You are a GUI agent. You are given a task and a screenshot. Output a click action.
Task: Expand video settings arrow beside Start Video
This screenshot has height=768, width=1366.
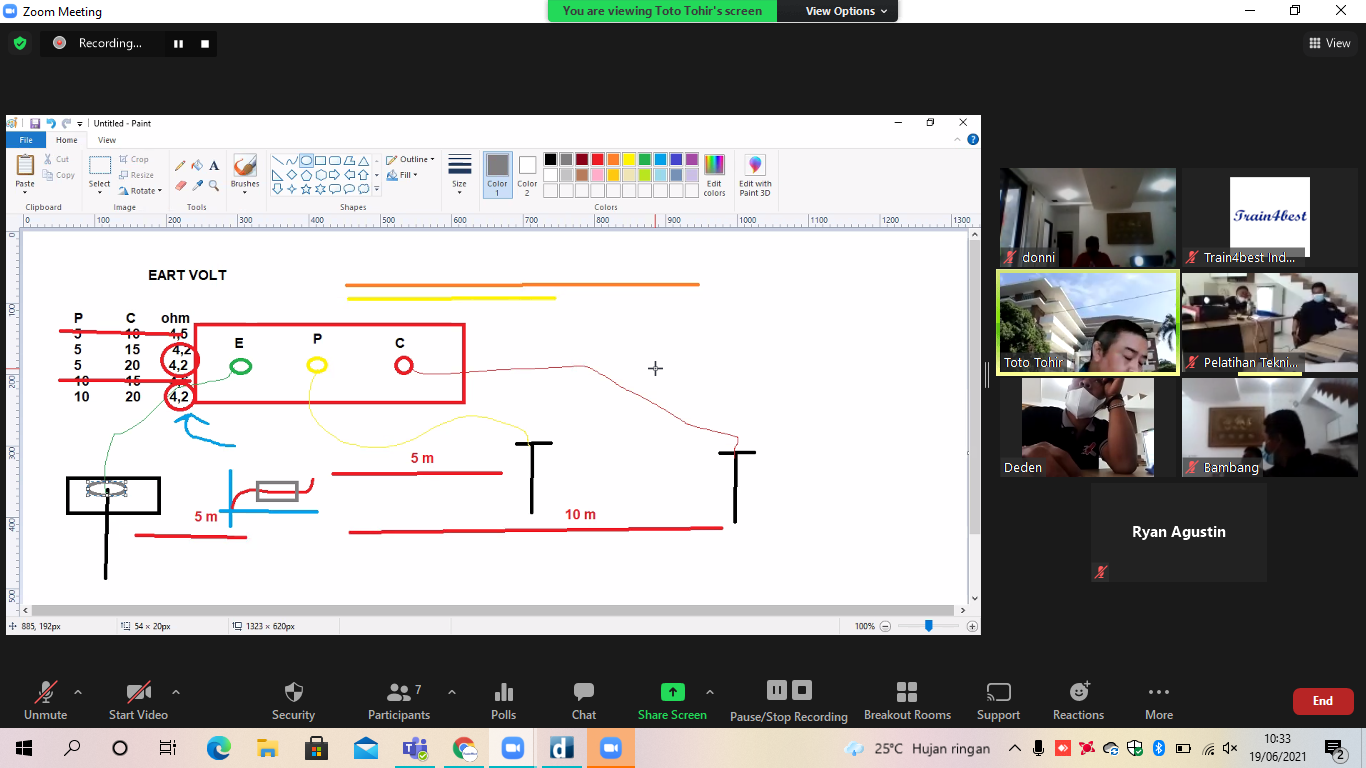coord(176,692)
